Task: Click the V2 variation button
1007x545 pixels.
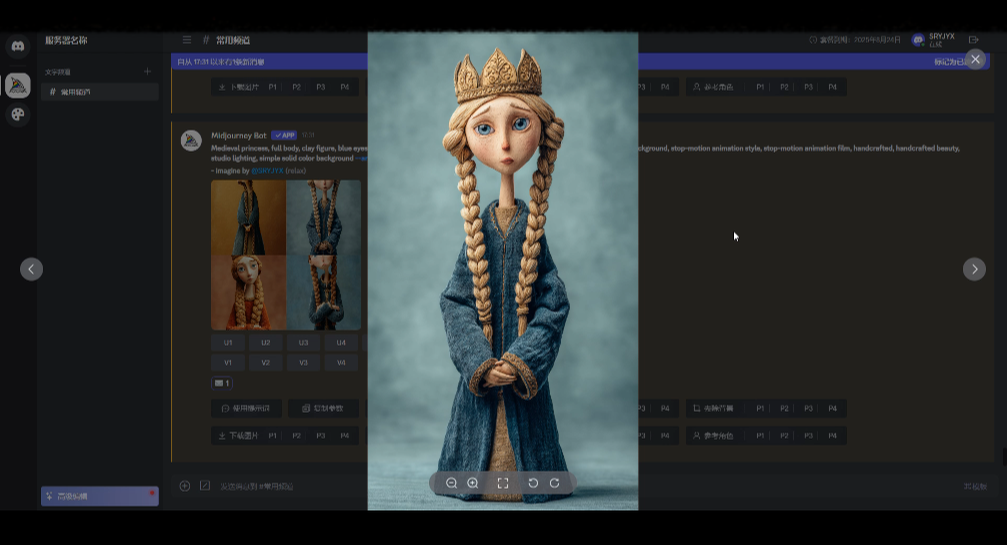Action: (266, 362)
